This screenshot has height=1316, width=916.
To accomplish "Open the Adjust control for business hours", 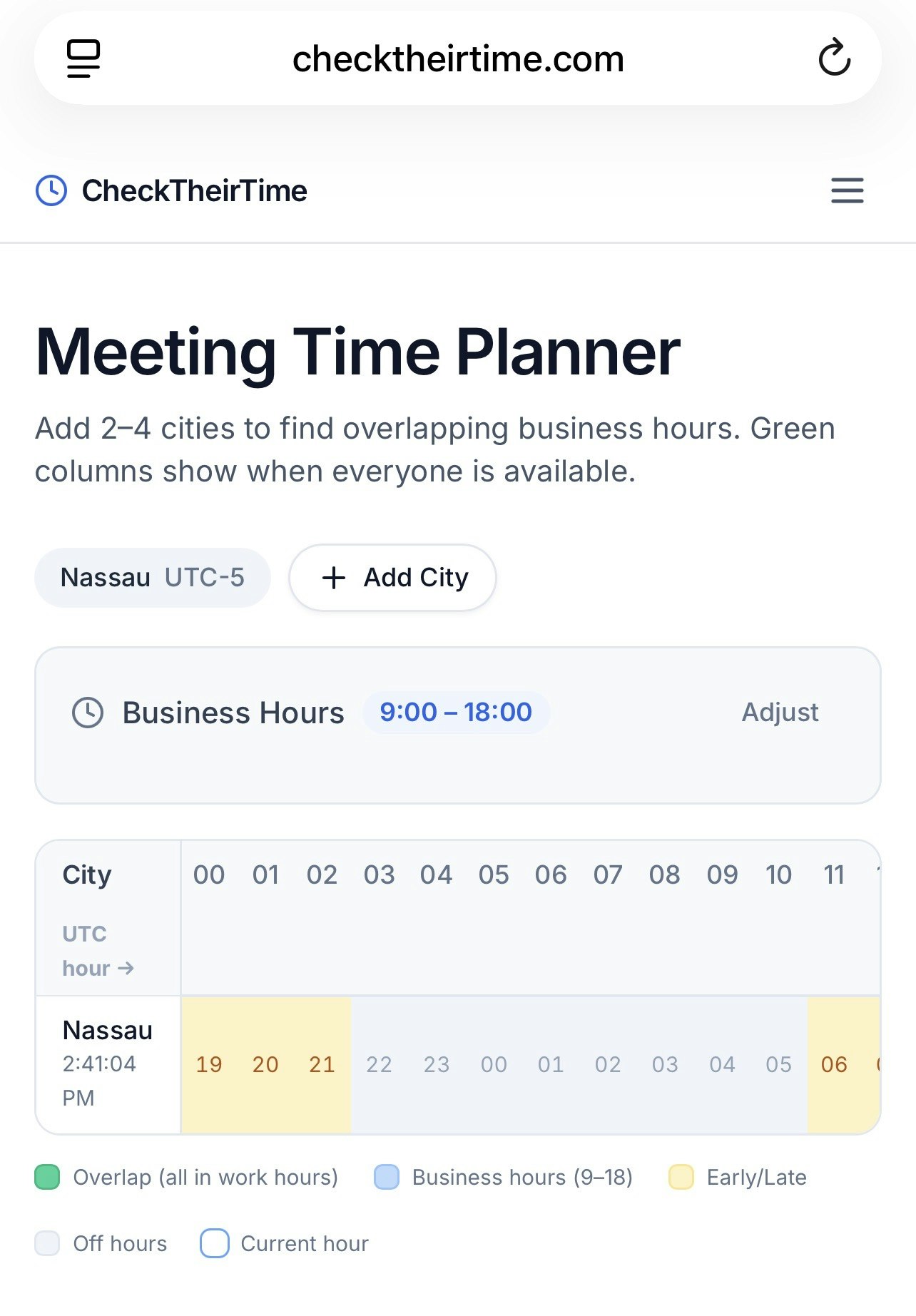I will click(x=780, y=712).
